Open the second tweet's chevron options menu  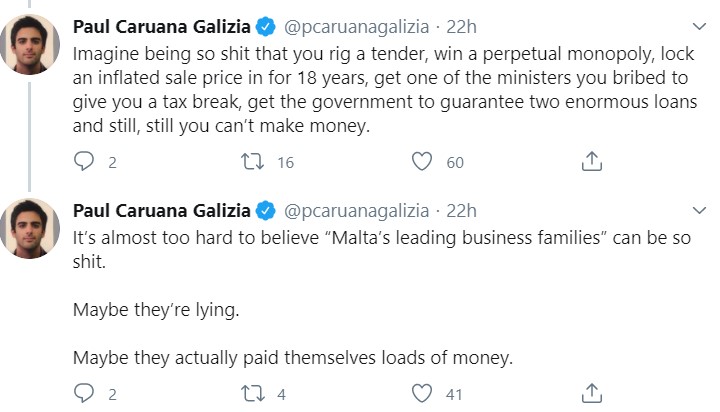point(699,211)
